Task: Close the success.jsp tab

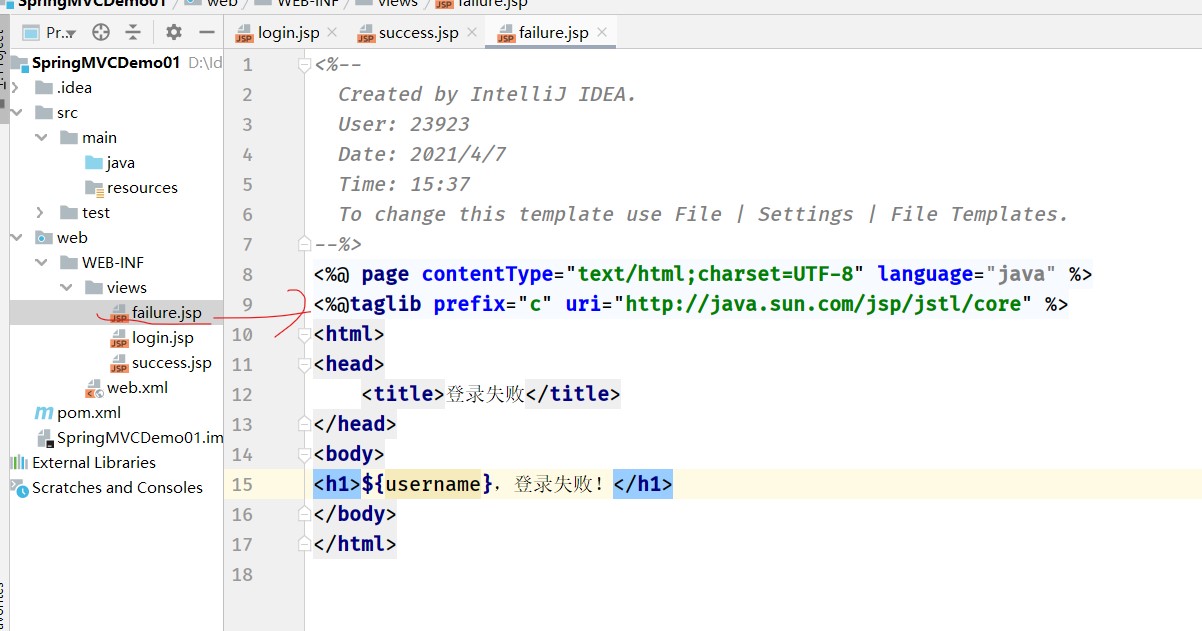Action: point(472,33)
